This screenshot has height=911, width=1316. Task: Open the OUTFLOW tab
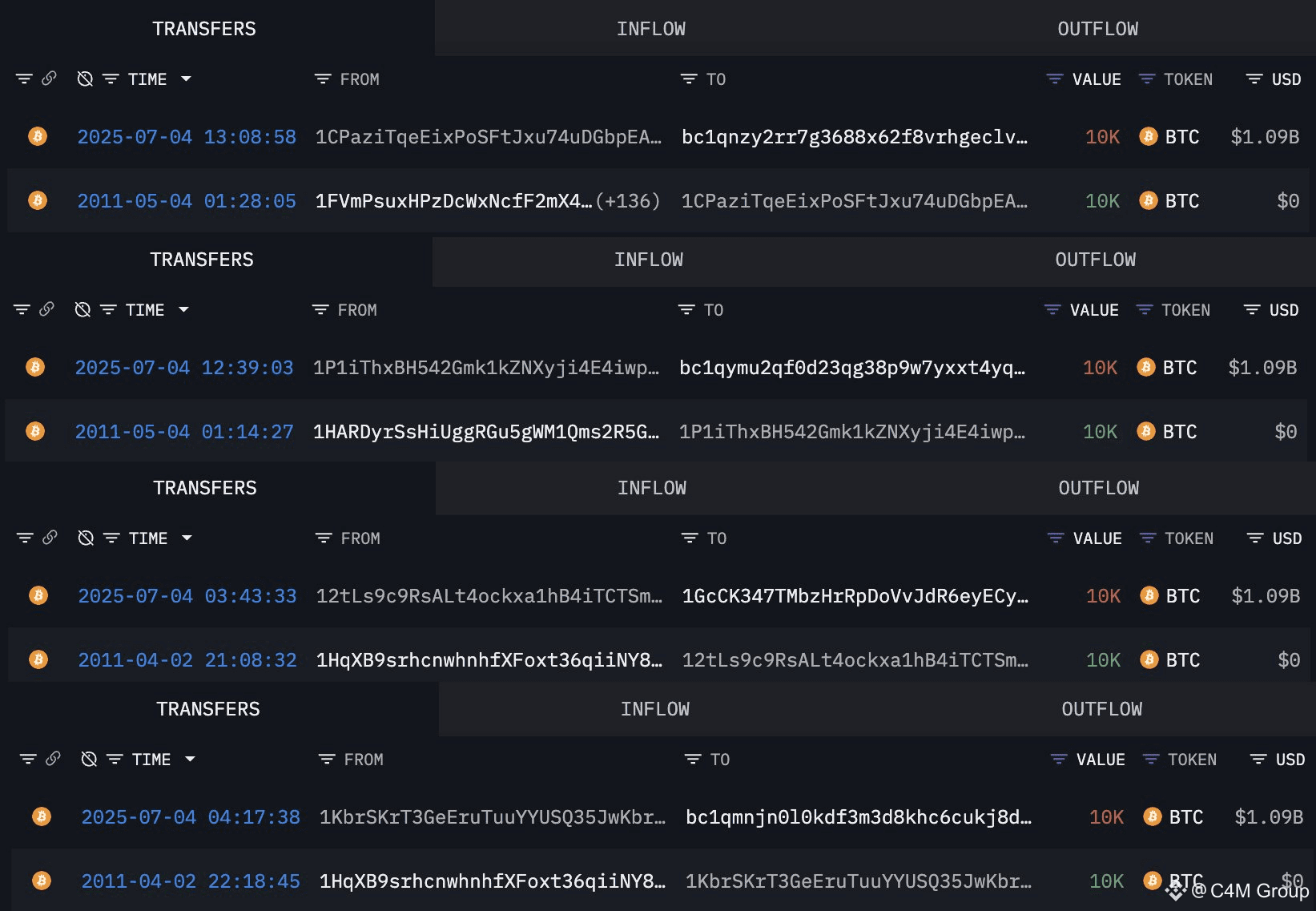click(x=1098, y=28)
